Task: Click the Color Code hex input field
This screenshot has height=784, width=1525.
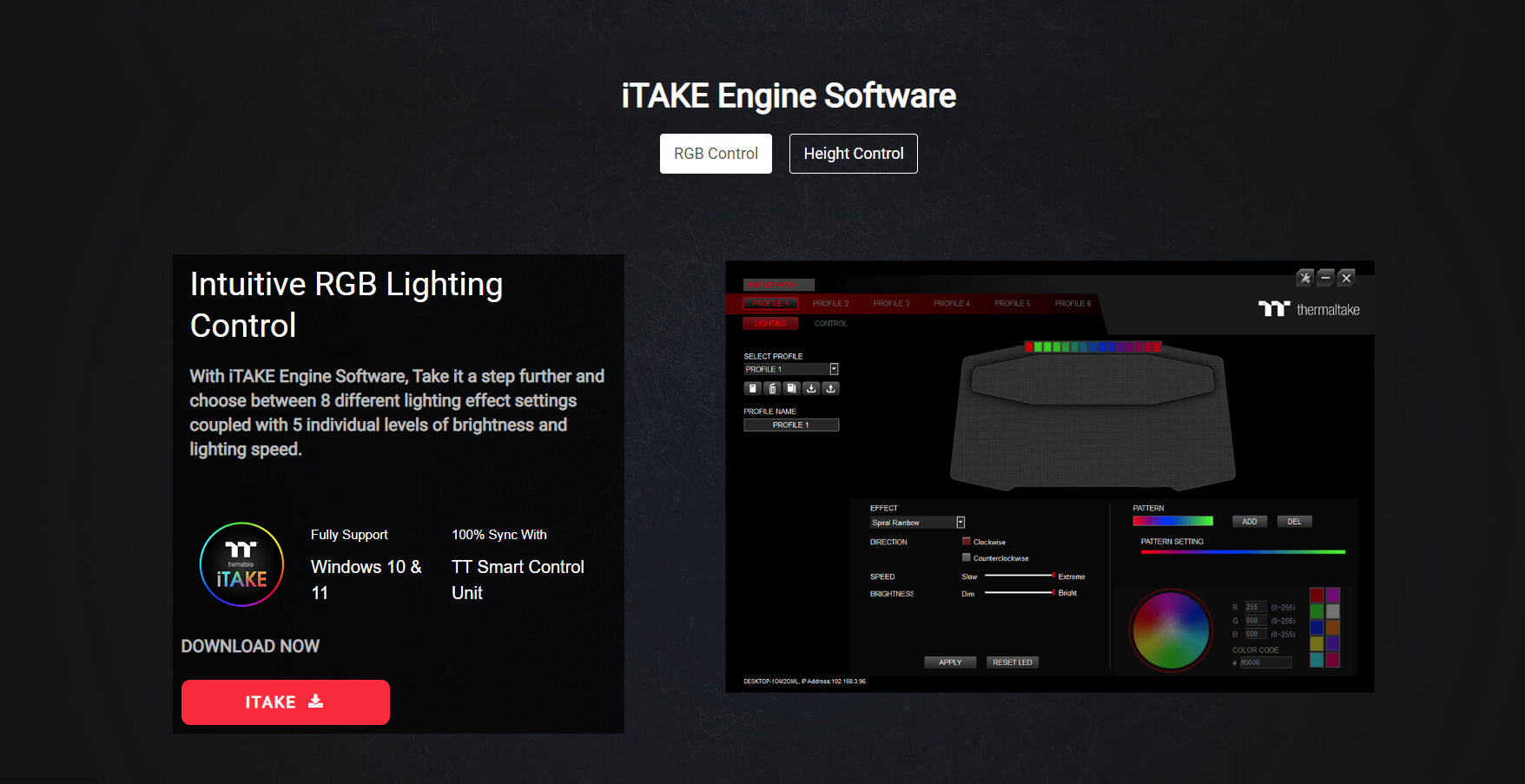Action: click(1266, 662)
